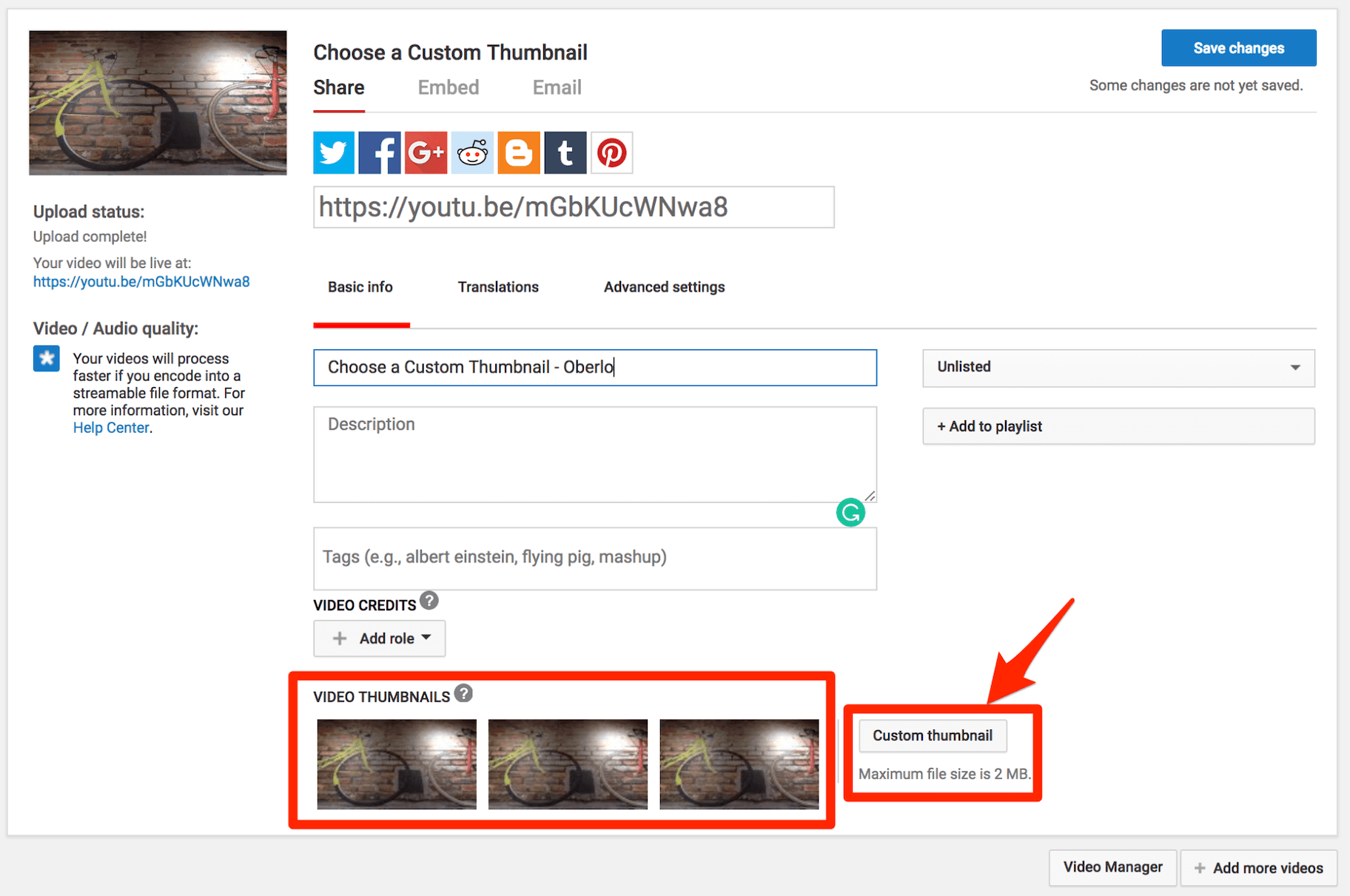Switch to the Embed tab

click(448, 87)
